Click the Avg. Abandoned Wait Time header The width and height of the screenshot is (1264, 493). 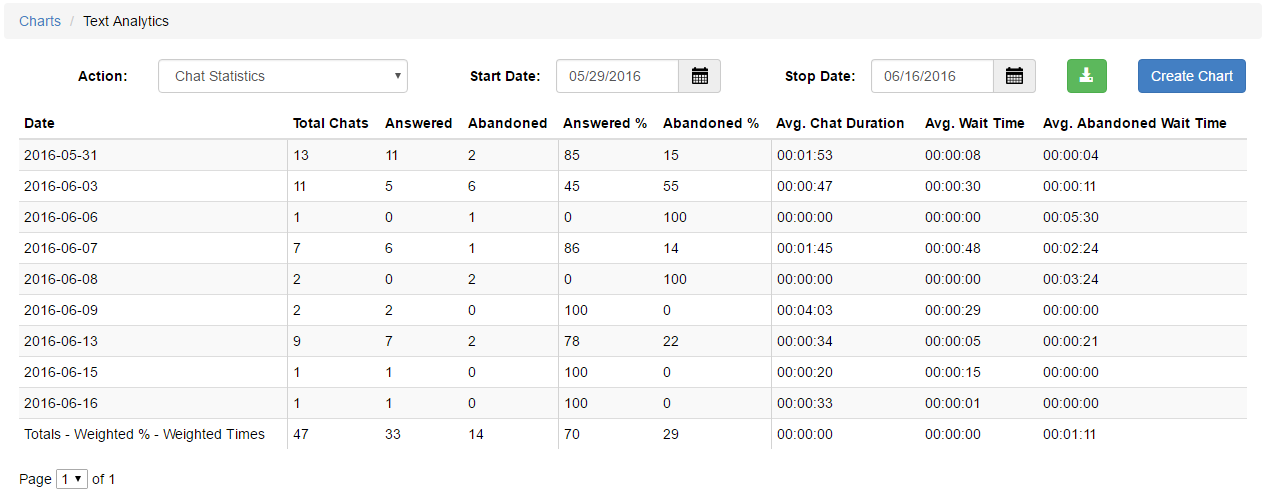(x=1134, y=123)
